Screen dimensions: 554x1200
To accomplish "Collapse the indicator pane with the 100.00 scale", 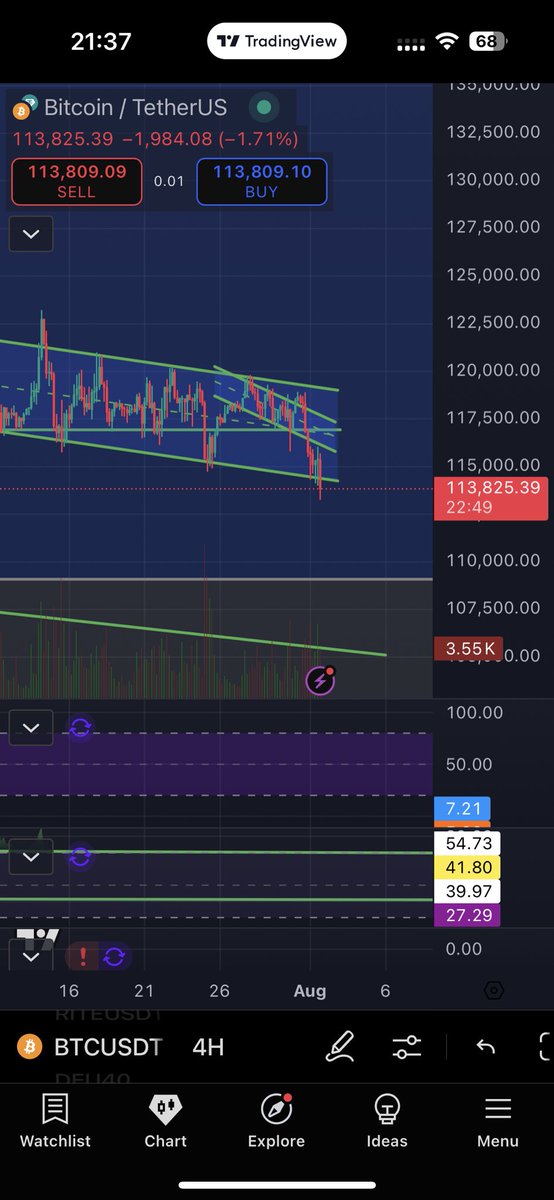I will coord(31,728).
